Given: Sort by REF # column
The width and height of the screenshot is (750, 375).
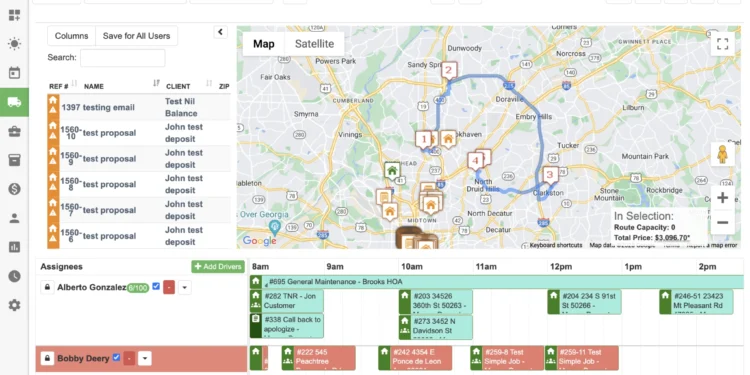Looking at the screenshot, I should (x=63, y=86).
